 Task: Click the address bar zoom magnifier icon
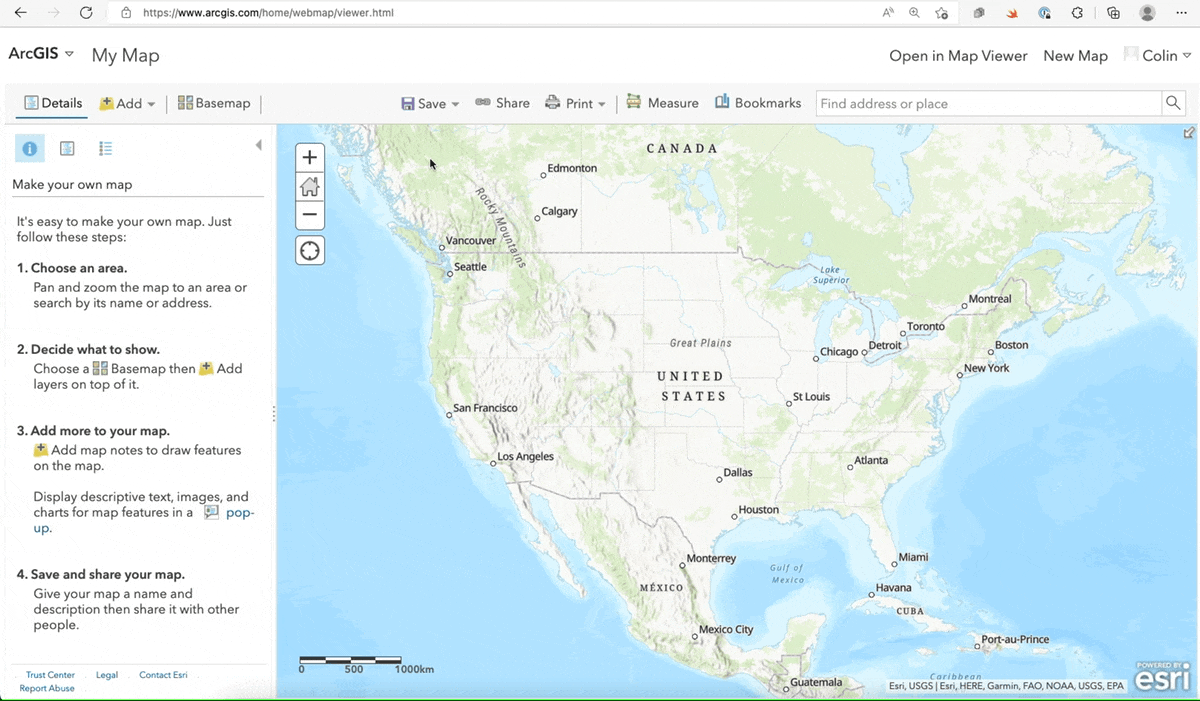(914, 13)
